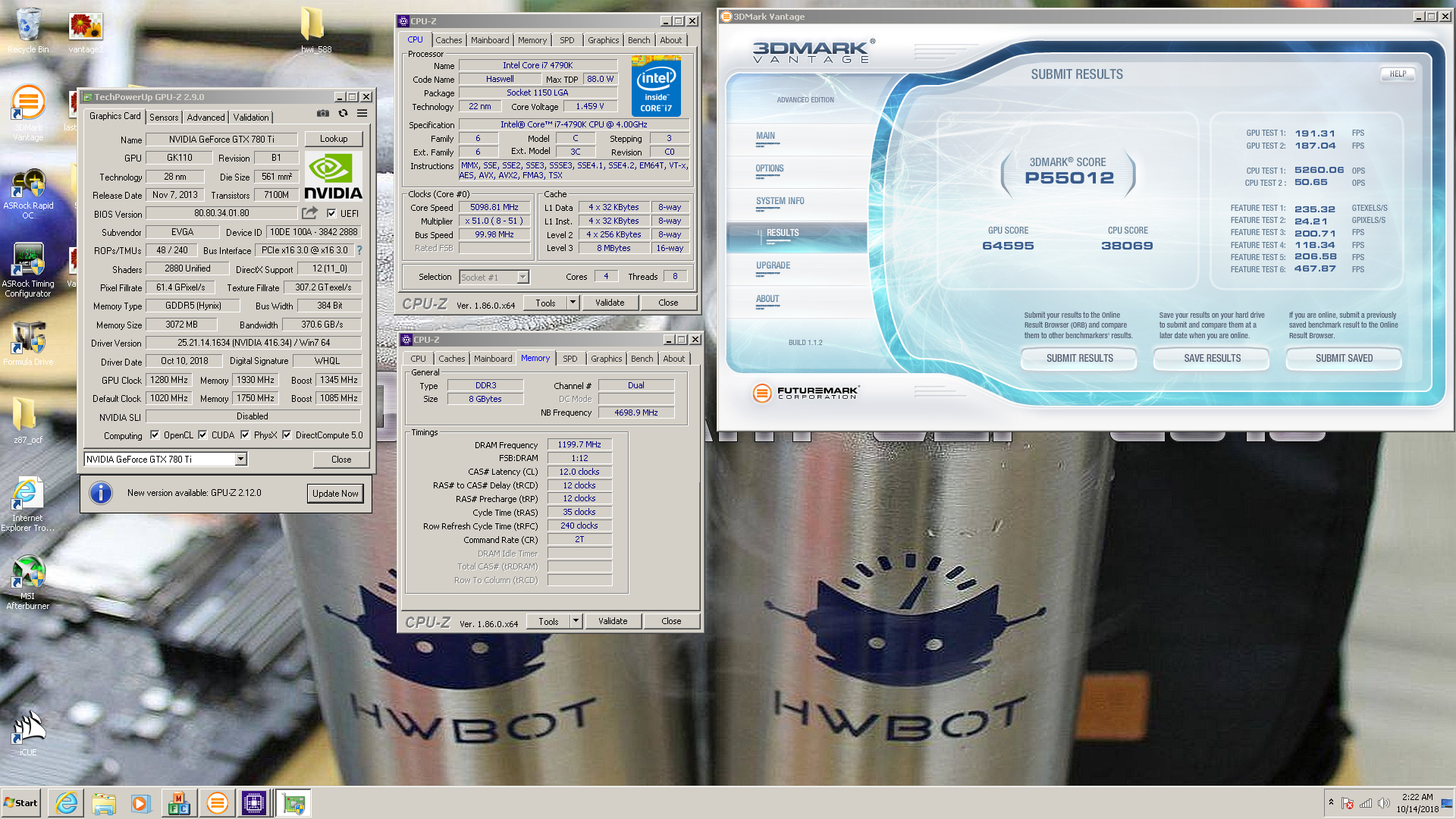Launch Internet Explorer desktop shortcut
Viewport: 1456px width, 819px height.
coord(28,504)
